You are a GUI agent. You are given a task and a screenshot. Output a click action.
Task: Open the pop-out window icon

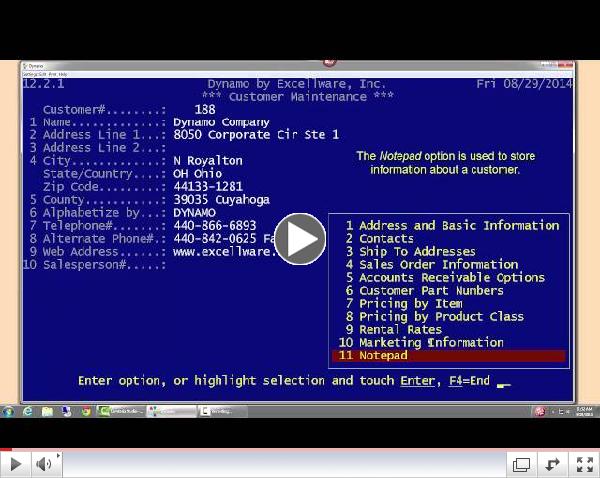[x=521, y=464]
